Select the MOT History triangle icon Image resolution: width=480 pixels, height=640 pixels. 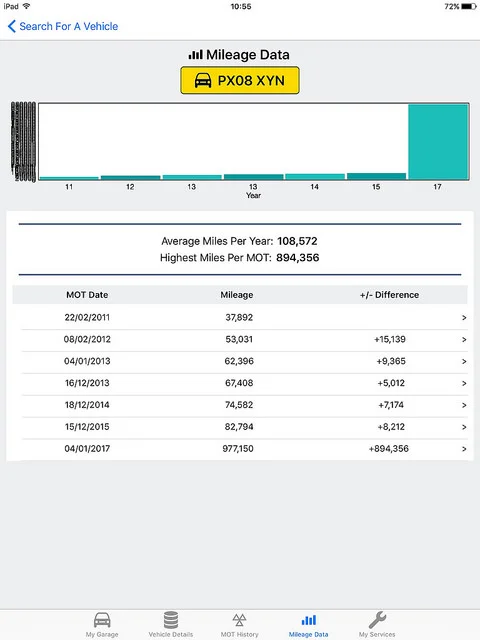pyautogui.click(x=240, y=620)
